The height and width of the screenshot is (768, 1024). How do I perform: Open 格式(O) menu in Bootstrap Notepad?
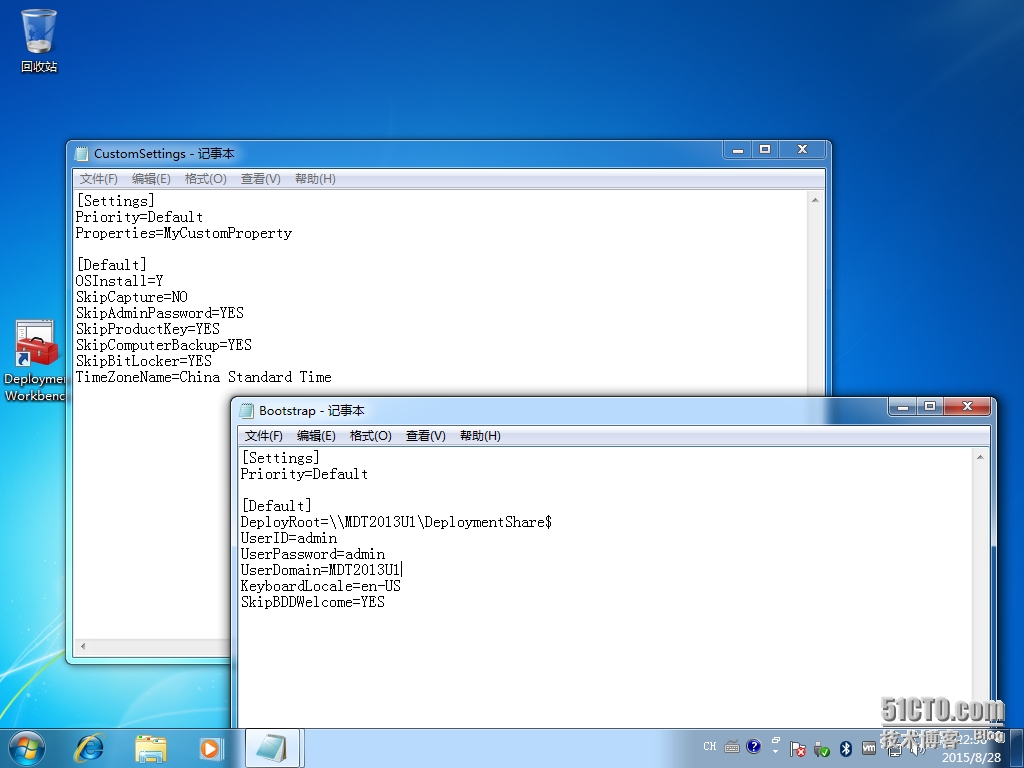click(370, 436)
